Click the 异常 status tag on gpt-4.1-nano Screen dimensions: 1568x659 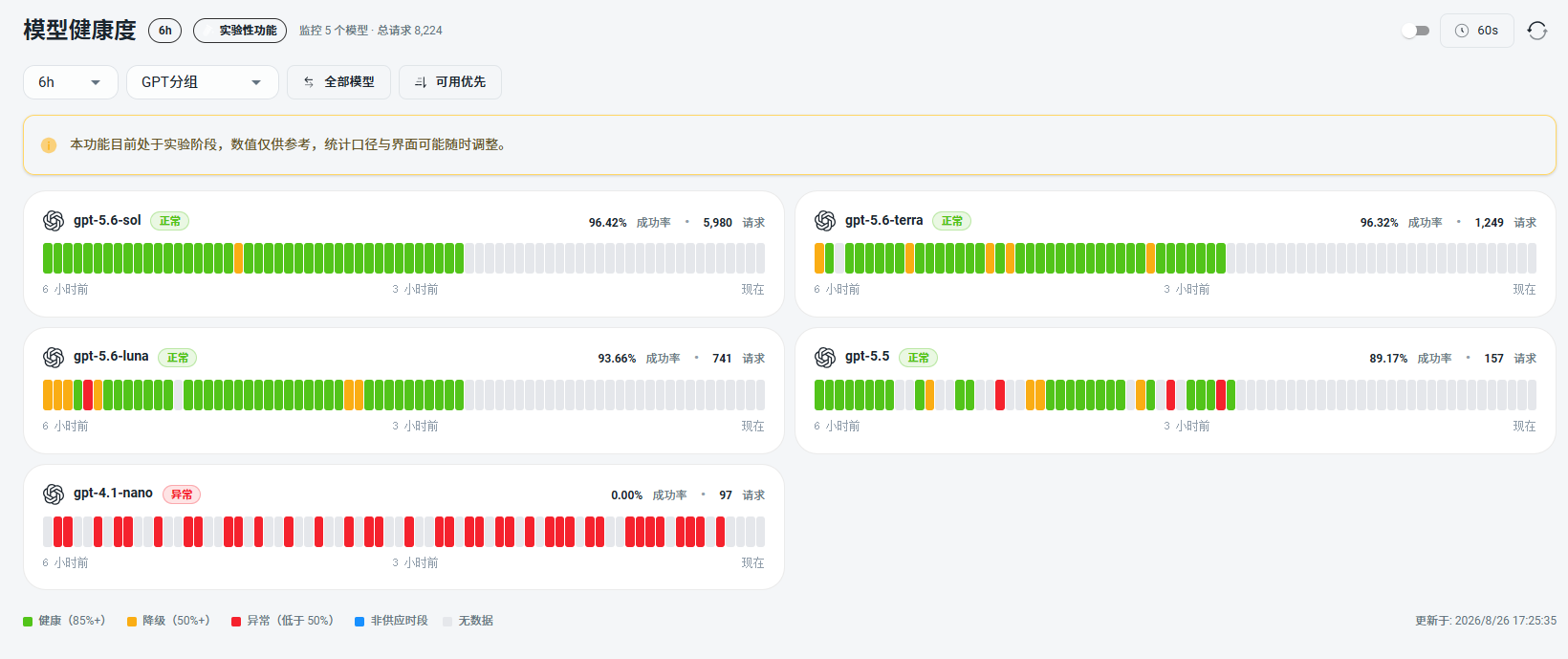click(182, 494)
